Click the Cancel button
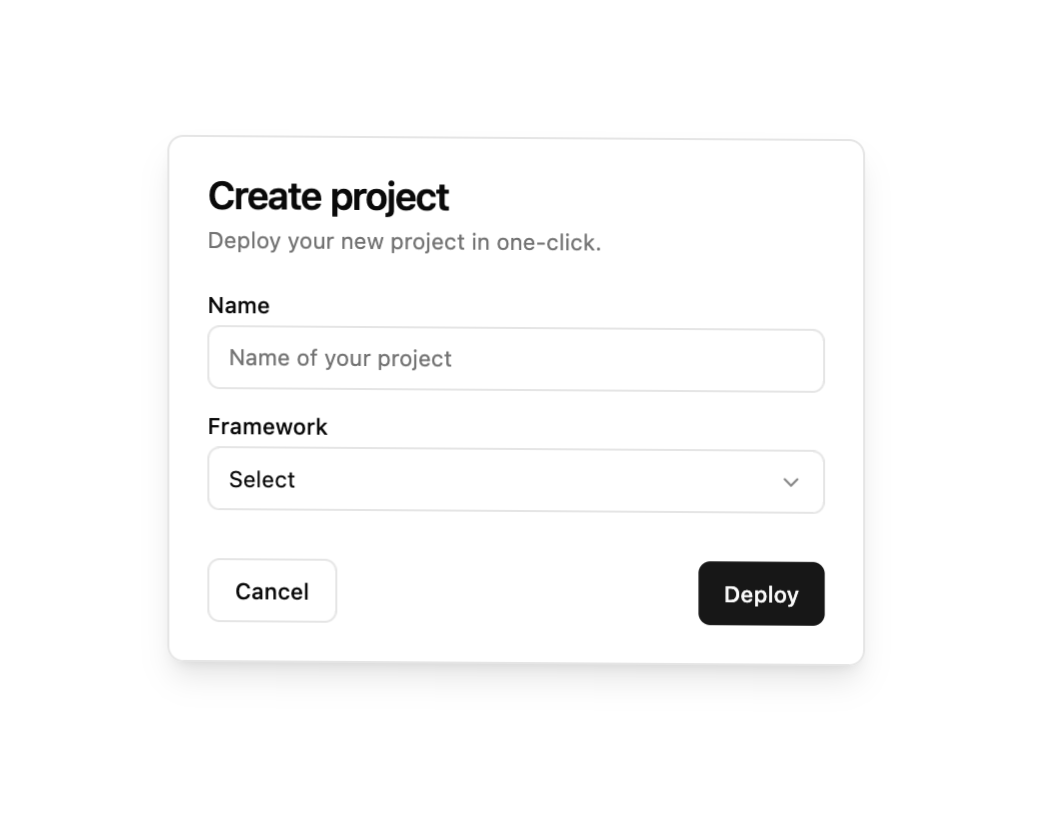The width and height of the screenshot is (1056, 816). (x=272, y=590)
